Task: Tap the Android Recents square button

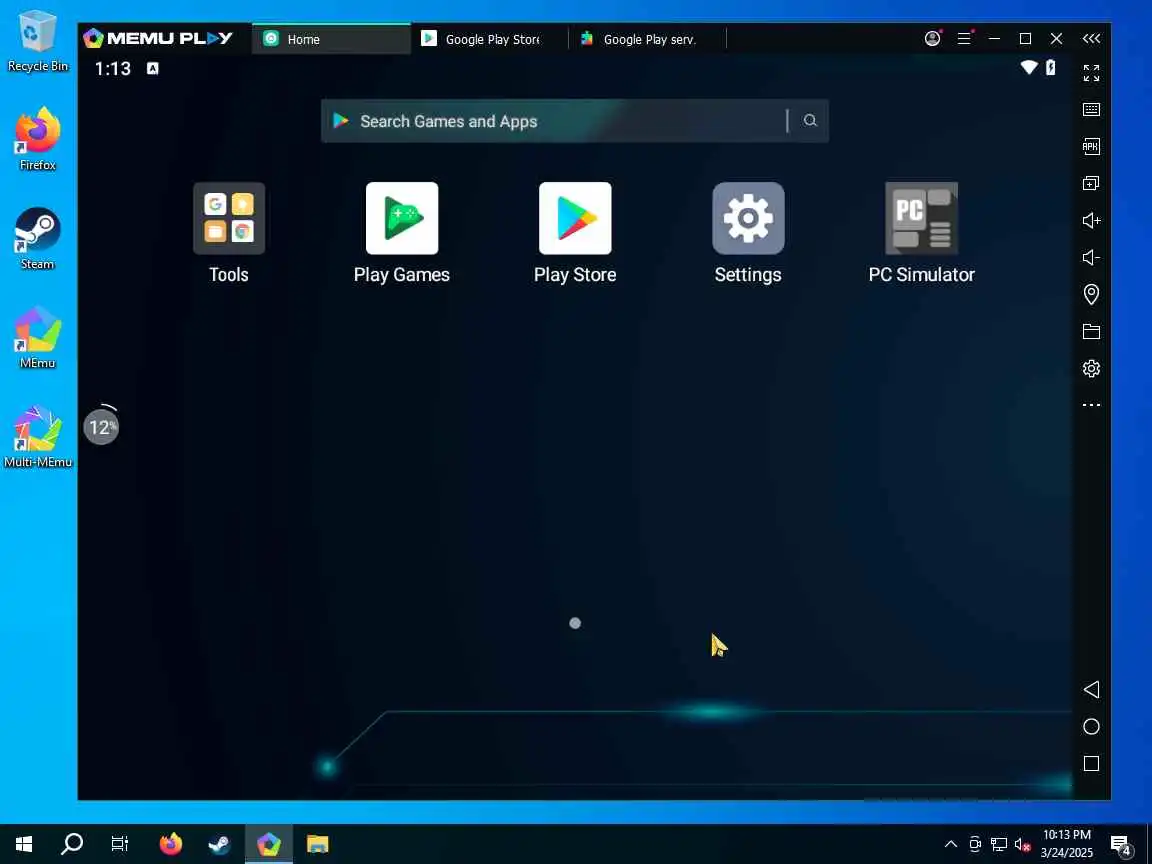Action: tap(1091, 763)
